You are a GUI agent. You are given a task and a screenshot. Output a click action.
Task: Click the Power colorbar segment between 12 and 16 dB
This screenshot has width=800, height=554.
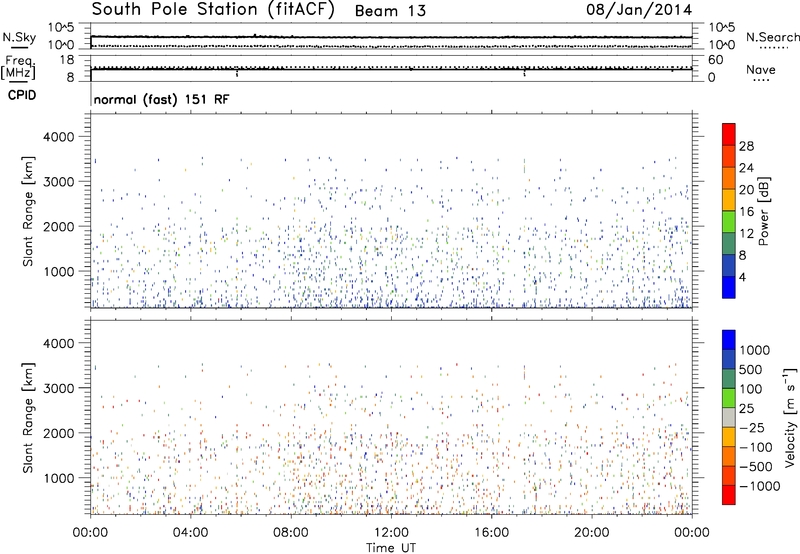coord(729,222)
